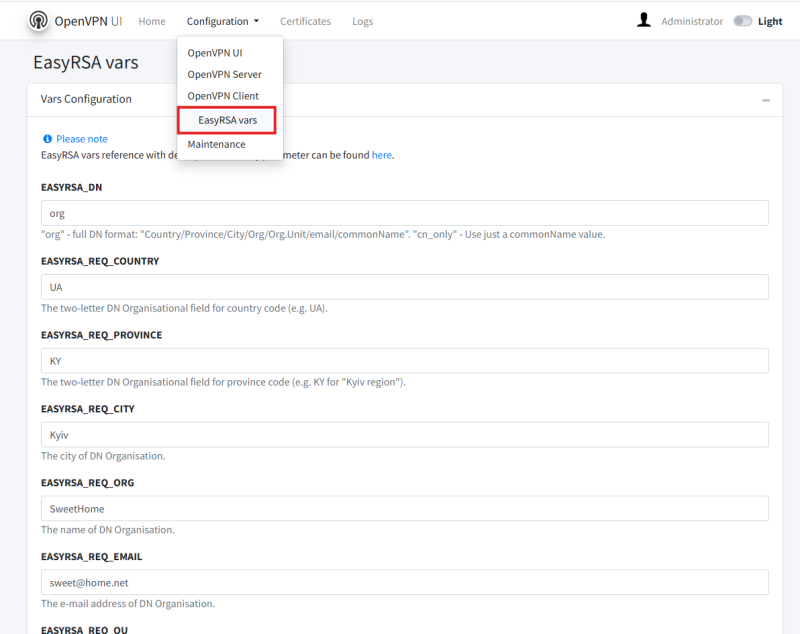
Task: Click the EASYRSA_REQ_COUNTRY label
Action: tap(100, 261)
